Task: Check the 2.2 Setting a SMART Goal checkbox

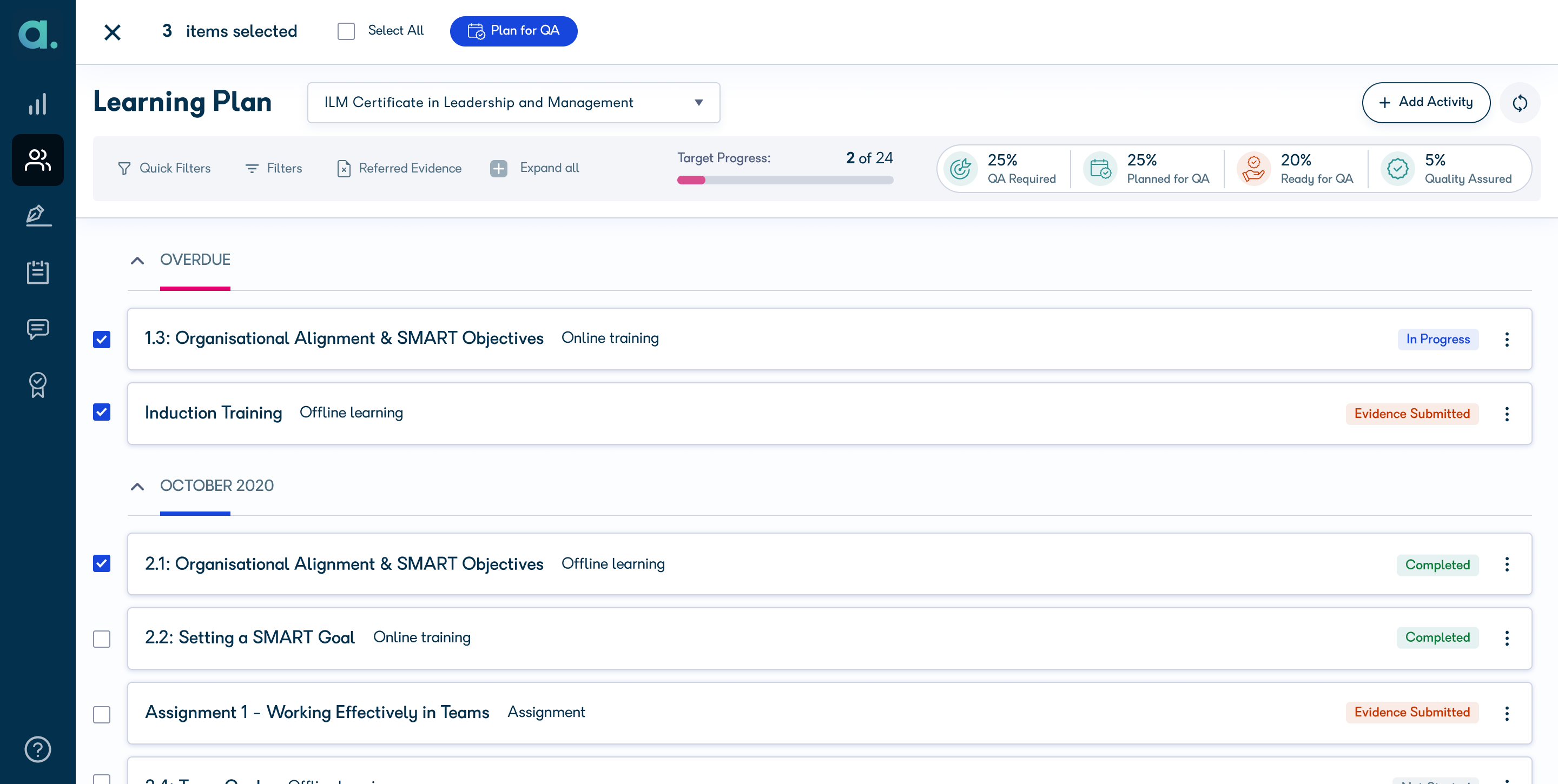Action: coord(102,639)
